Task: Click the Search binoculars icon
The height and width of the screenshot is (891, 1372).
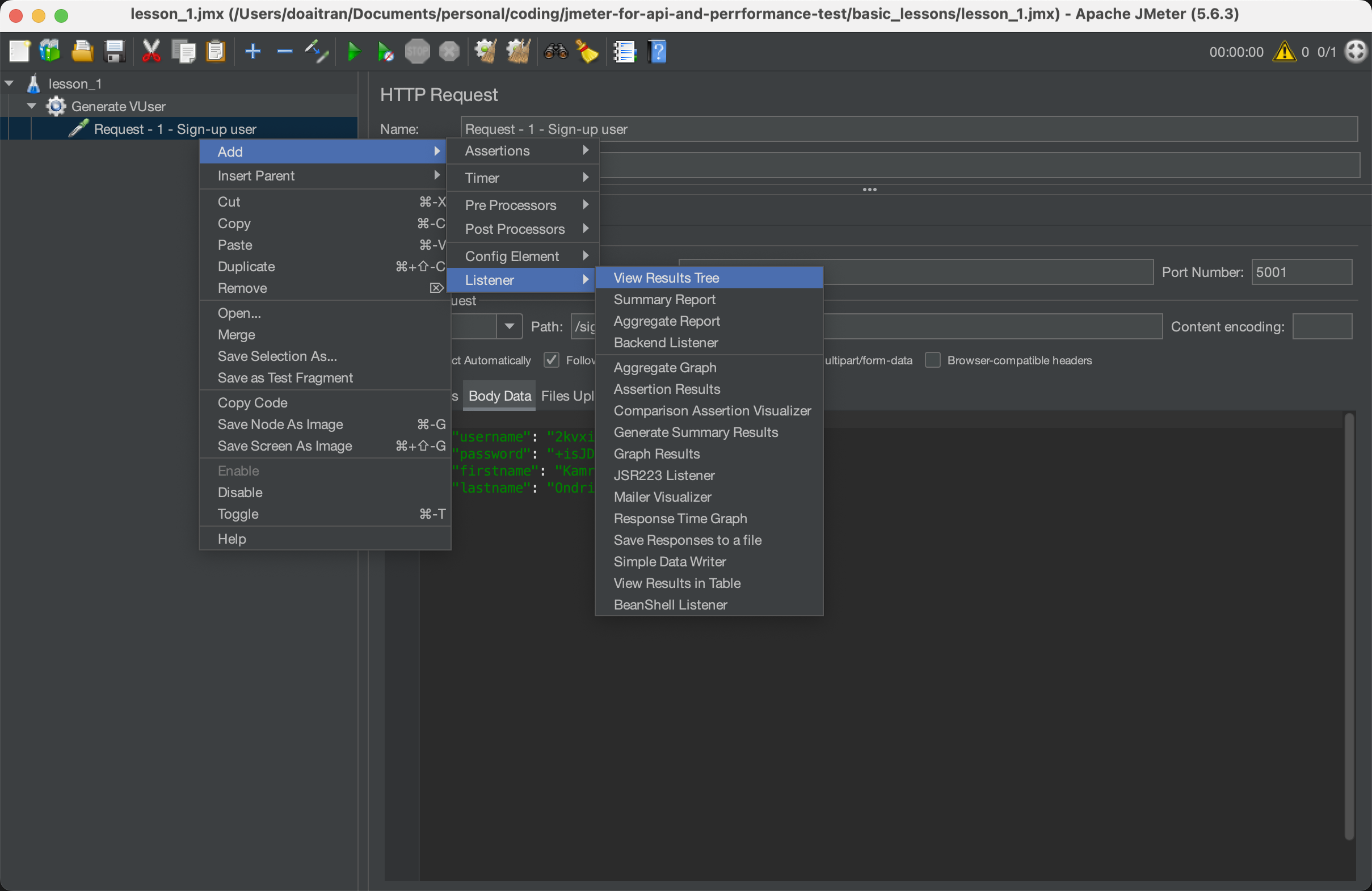Action: 555,51
